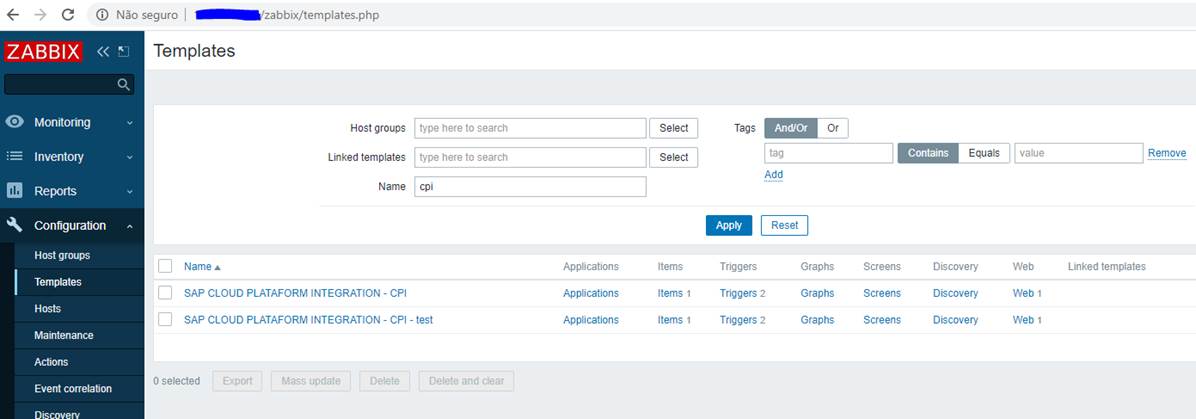Viewport: 1196px width, 419px height.
Task: Click the sidebar search box
Action: (69, 85)
